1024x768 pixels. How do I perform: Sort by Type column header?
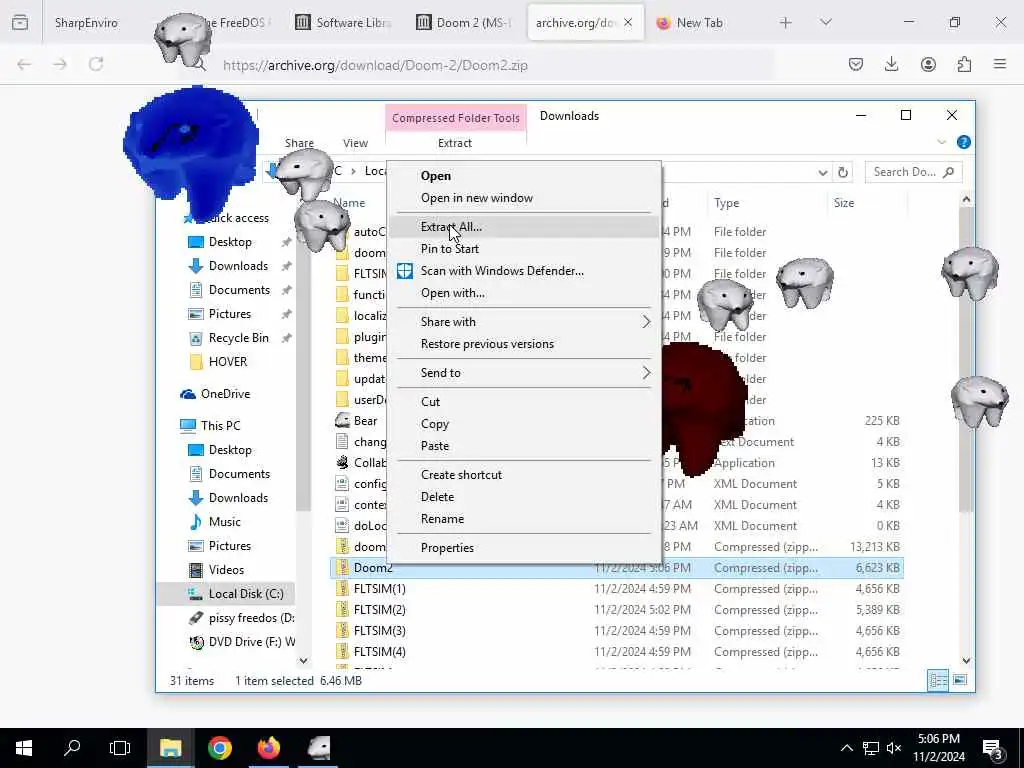click(x=726, y=203)
